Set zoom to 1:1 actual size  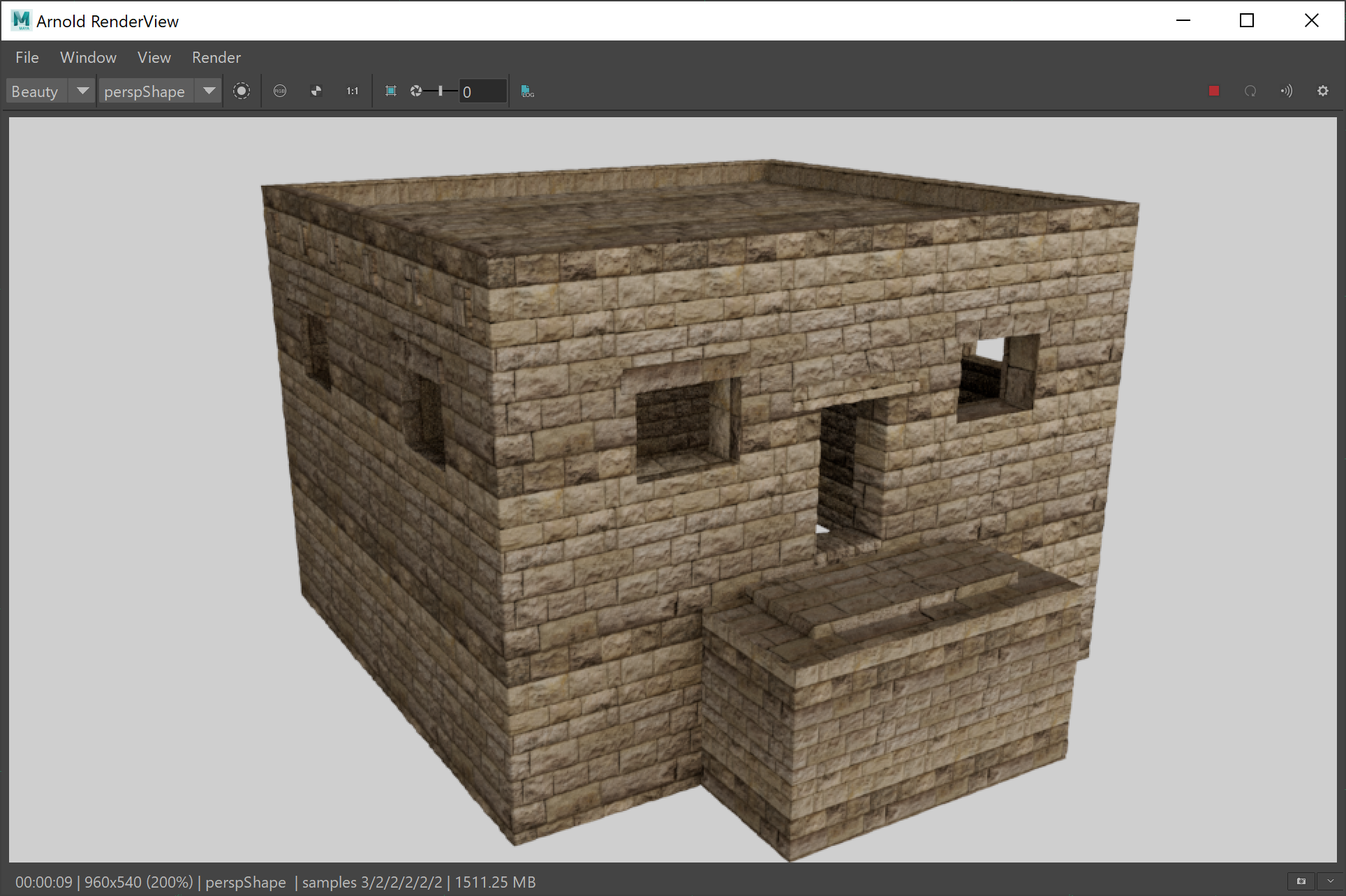tap(353, 91)
